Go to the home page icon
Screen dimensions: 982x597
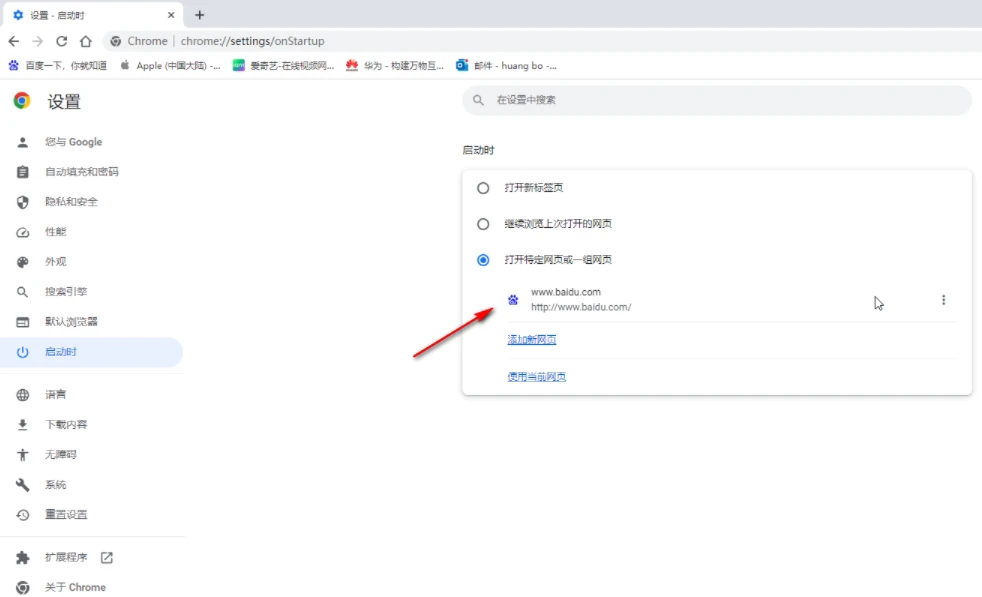pos(86,41)
